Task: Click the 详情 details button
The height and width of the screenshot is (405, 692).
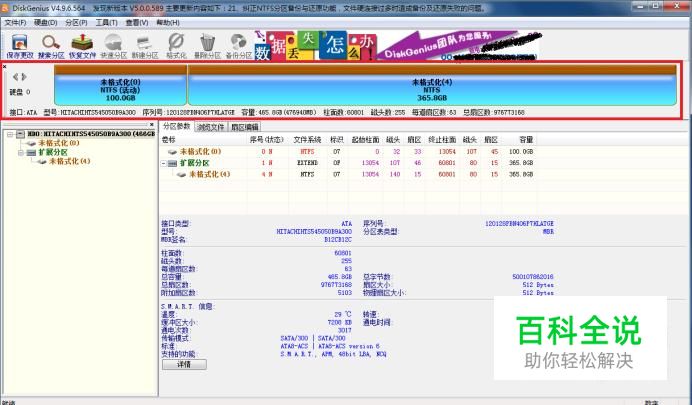Action: (184, 364)
